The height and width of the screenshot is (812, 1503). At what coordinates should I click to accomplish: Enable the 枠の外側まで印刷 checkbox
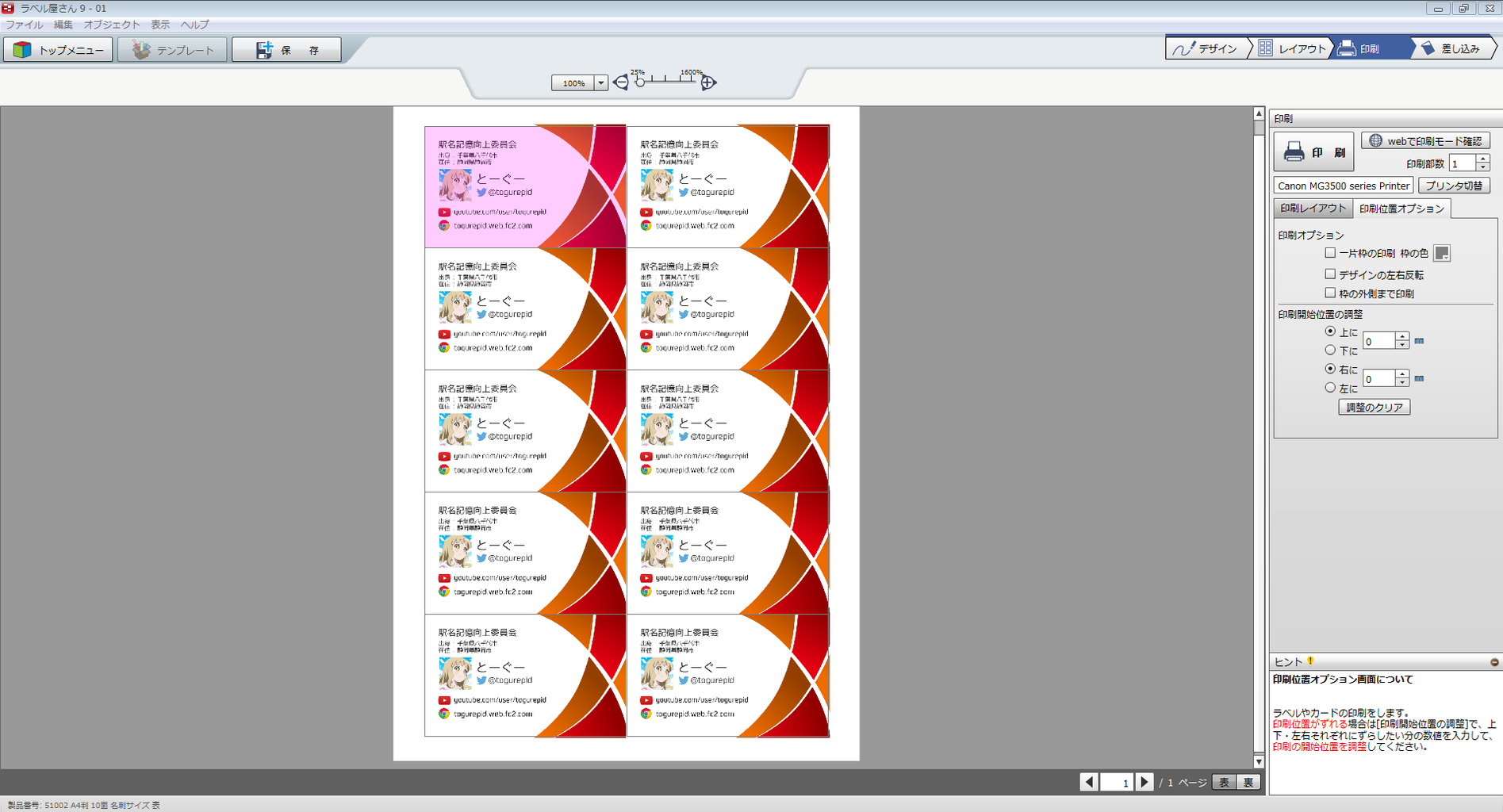[x=1330, y=293]
